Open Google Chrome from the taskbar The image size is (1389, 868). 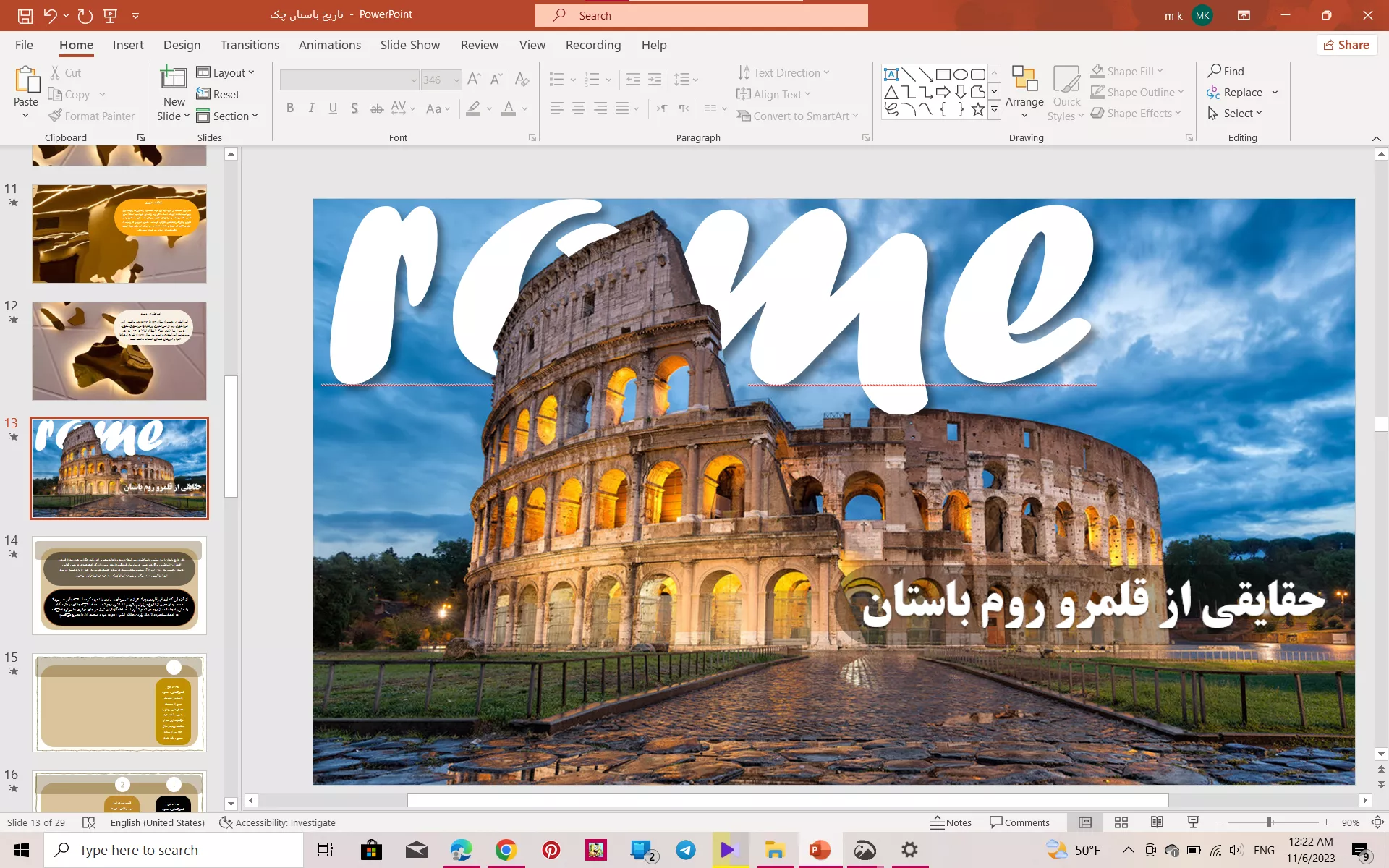506,850
